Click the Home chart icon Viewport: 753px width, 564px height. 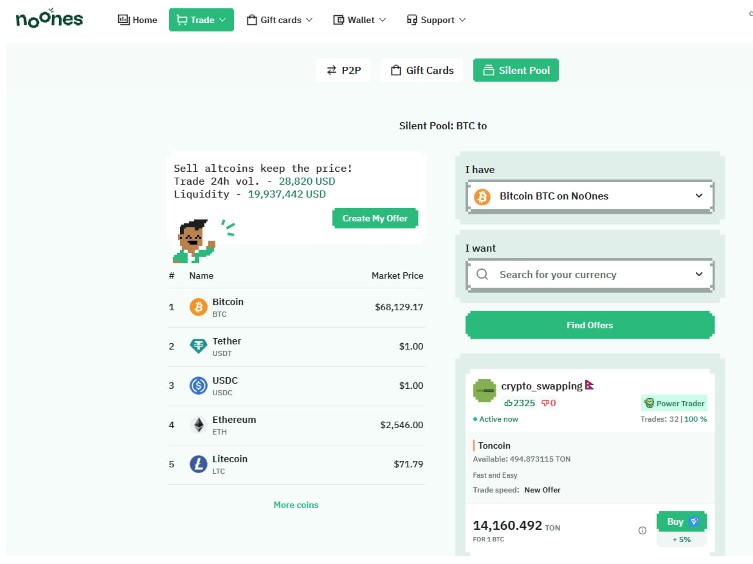click(123, 20)
